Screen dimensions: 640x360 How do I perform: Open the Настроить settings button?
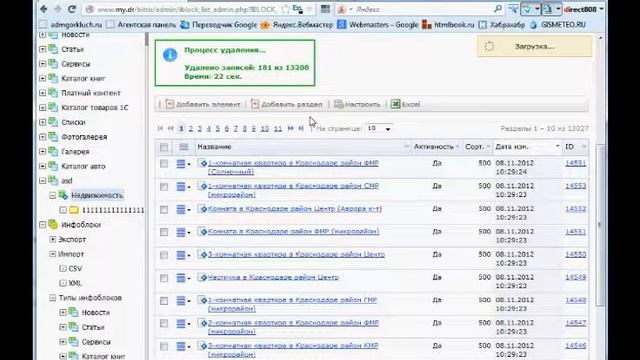(x=357, y=104)
